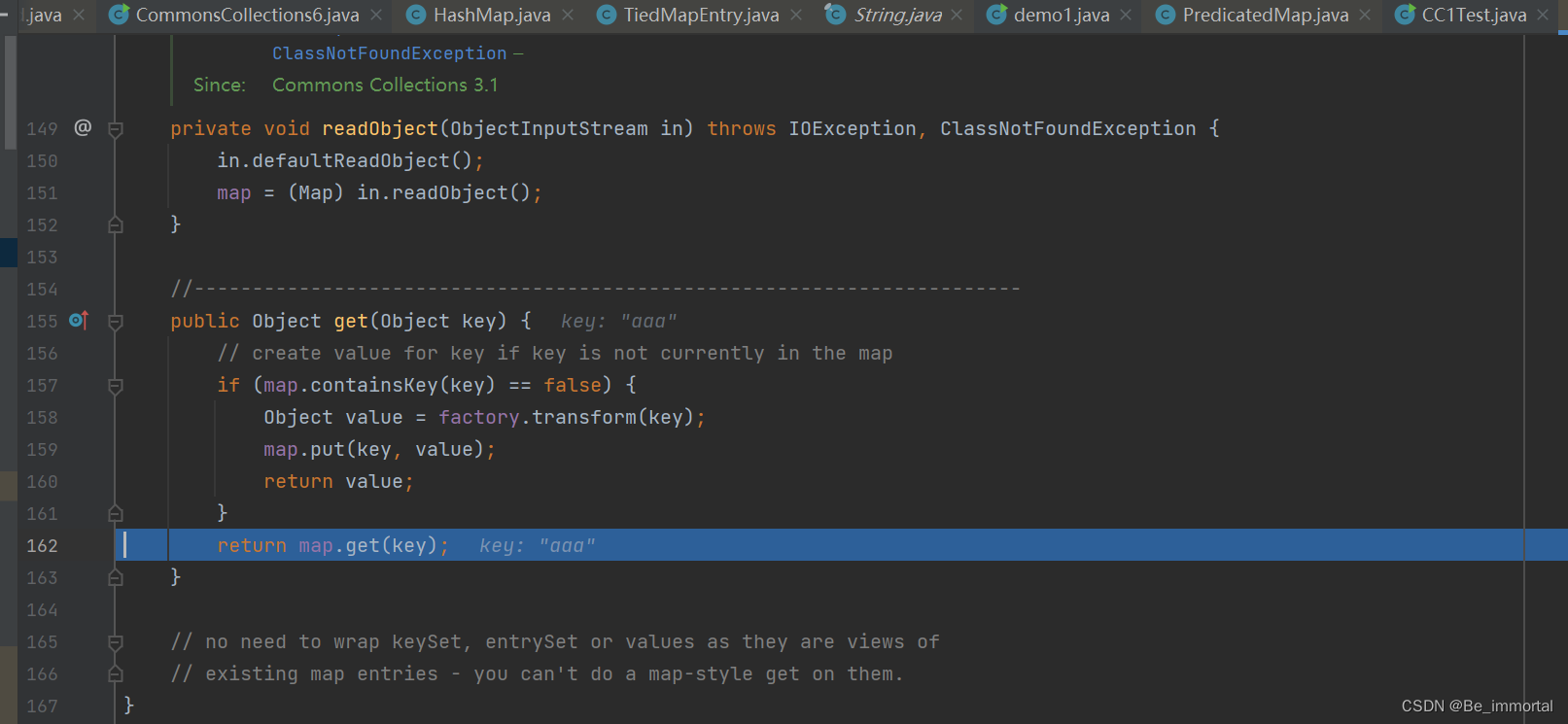Click line number 158 to set a breakpoint
The height and width of the screenshot is (724, 1568).
tap(42, 418)
